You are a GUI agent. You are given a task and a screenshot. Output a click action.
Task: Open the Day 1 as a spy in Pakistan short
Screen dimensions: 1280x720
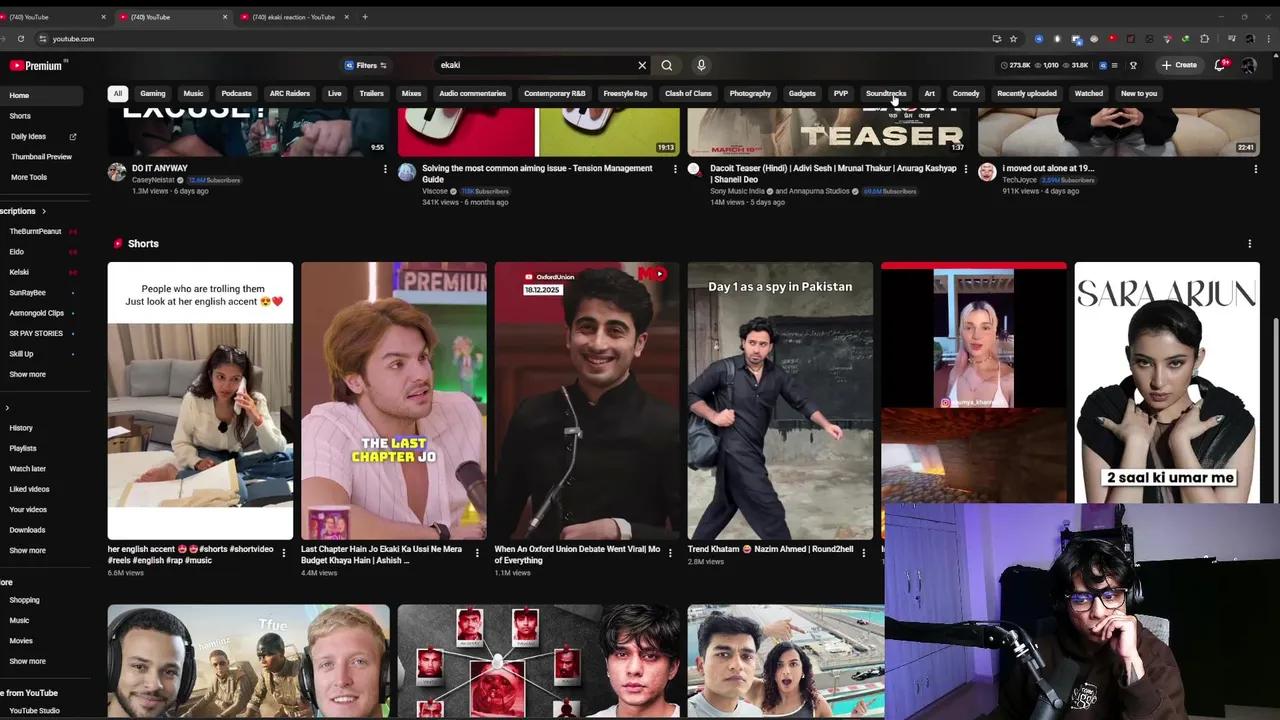pos(780,400)
